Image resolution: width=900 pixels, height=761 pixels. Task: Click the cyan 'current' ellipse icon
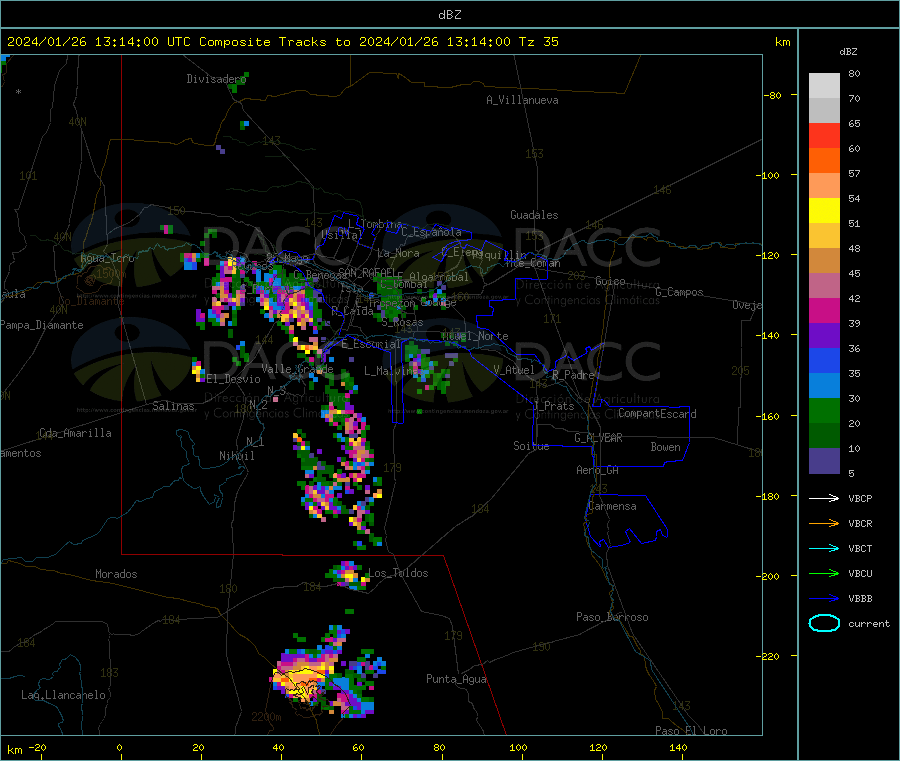tap(824, 623)
